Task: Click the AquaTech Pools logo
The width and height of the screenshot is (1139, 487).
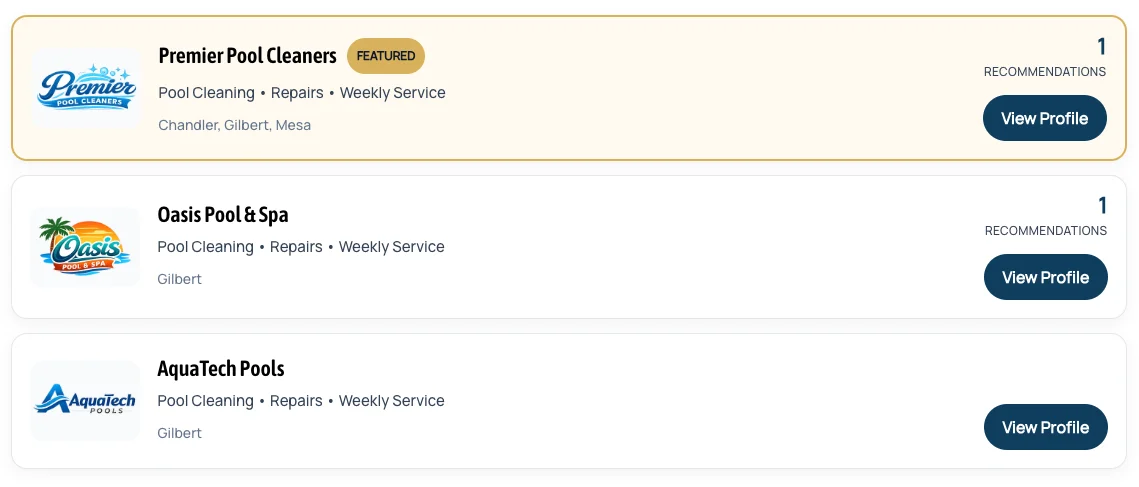Action: coord(85,401)
